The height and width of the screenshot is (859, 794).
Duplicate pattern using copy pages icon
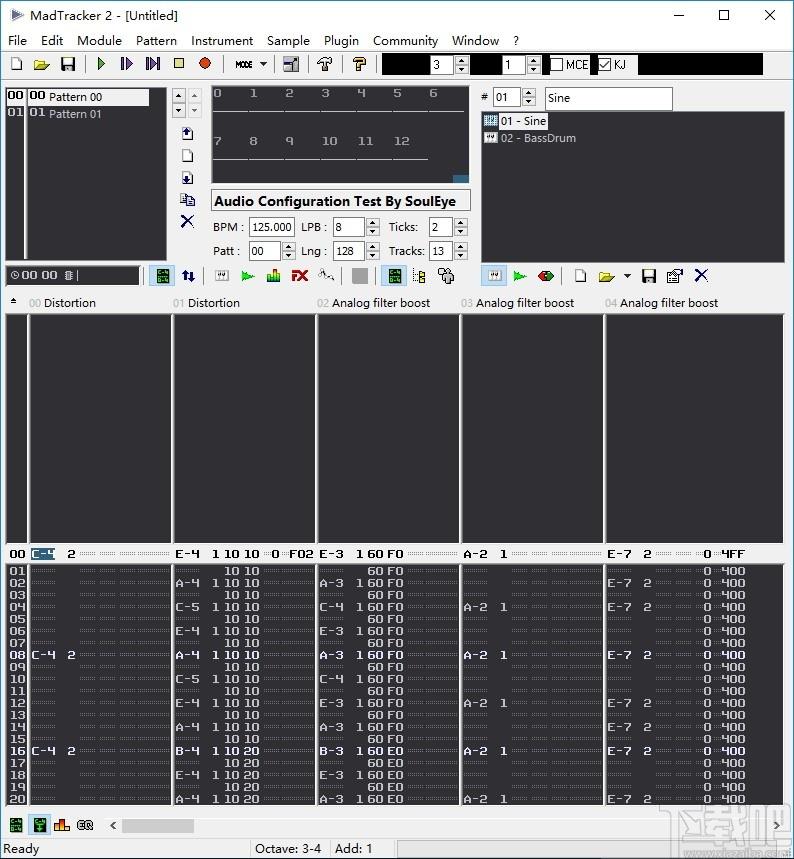[x=187, y=199]
